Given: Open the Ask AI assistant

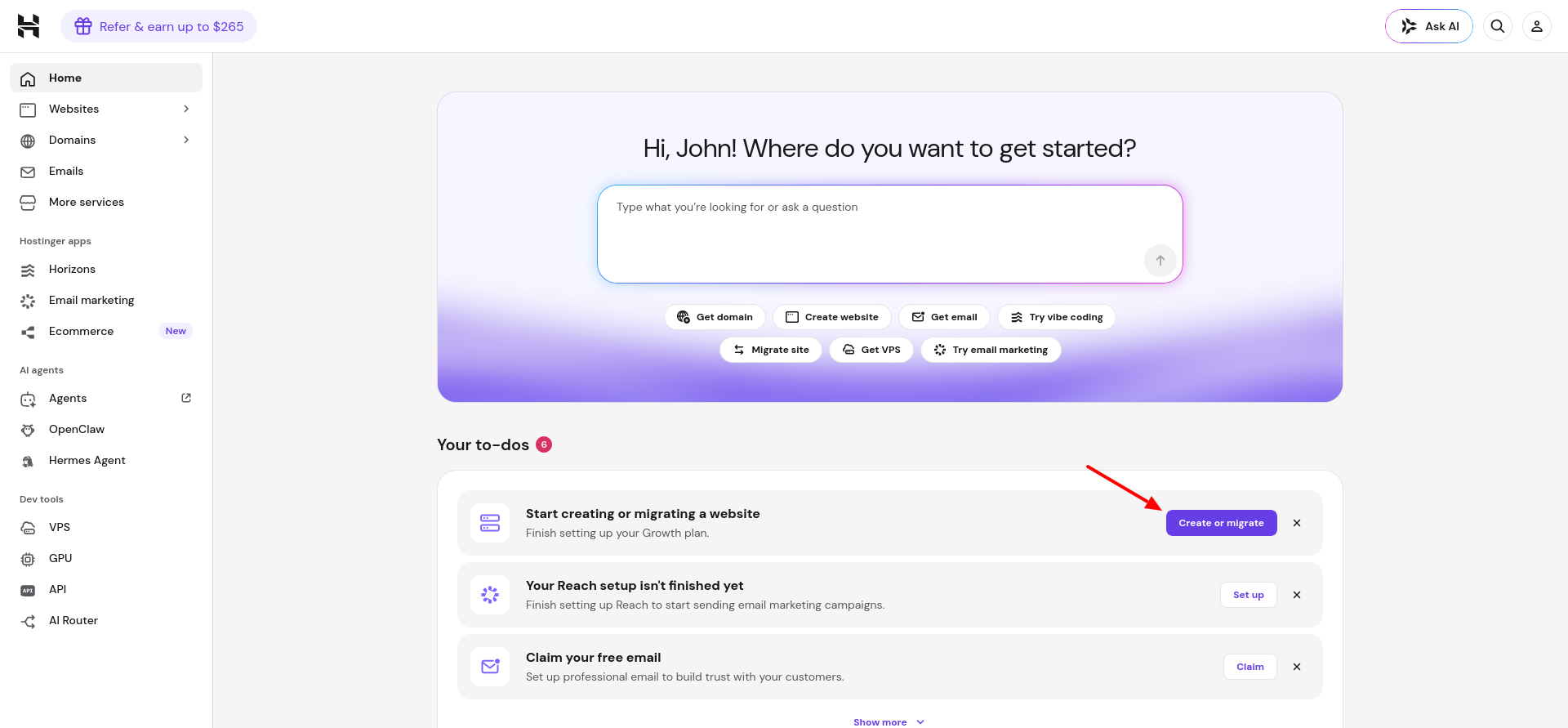Looking at the screenshot, I should [x=1429, y=26].
